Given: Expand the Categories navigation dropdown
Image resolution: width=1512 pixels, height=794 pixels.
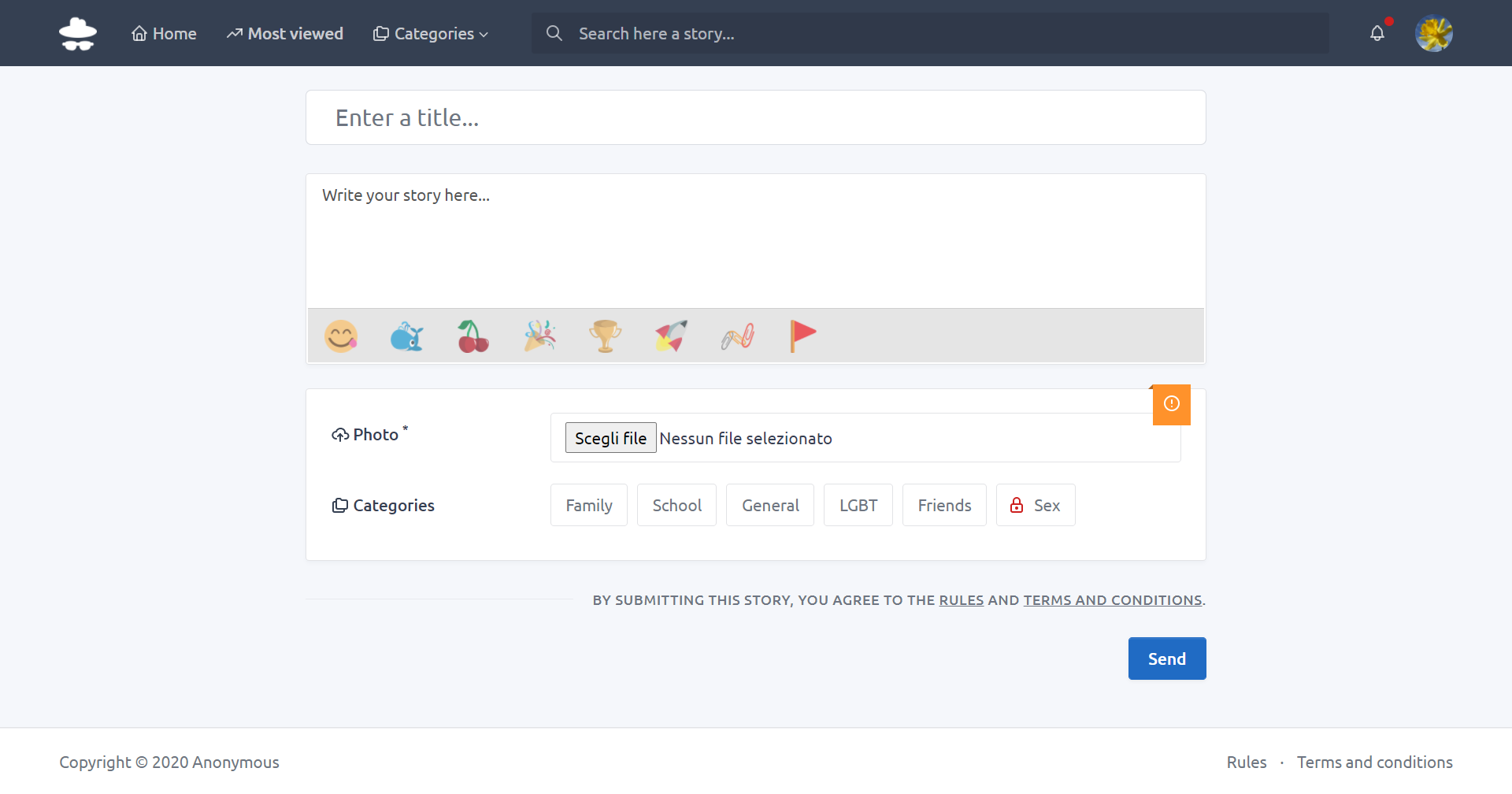Looking at the screenshot, I should click(430, 33).
